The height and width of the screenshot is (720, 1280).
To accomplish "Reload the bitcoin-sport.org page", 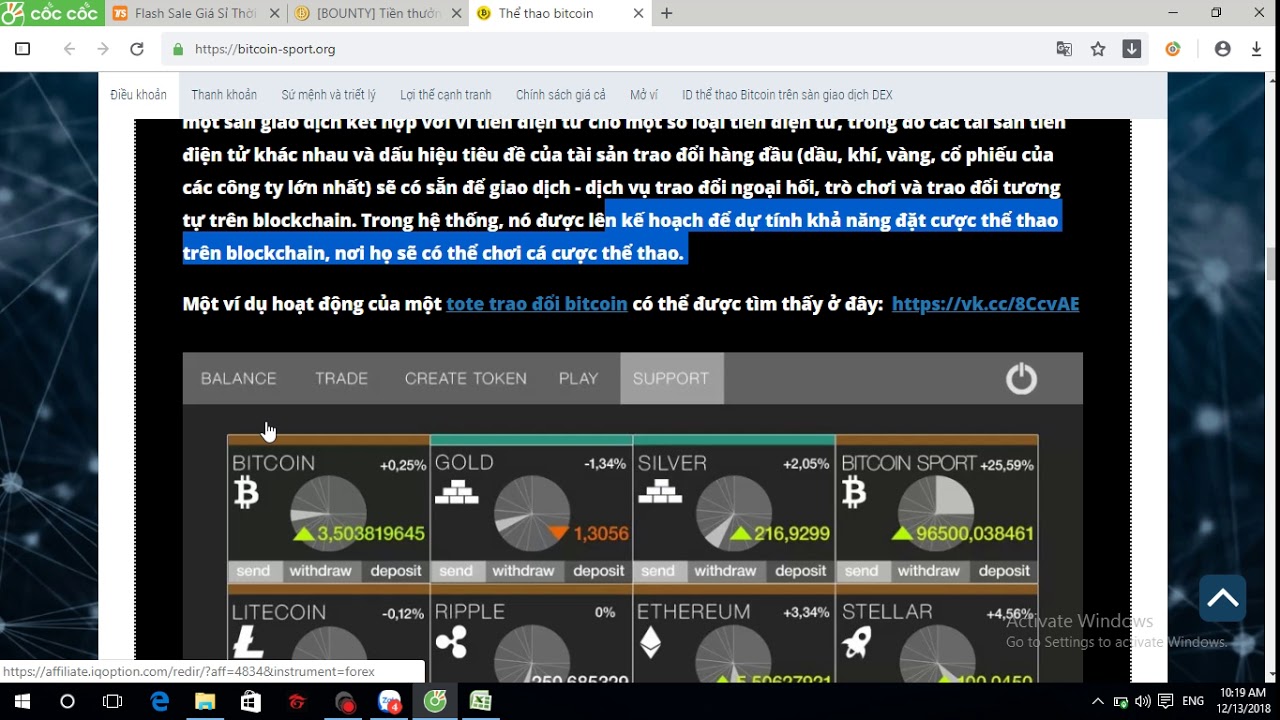I will (x=137, y=49).
